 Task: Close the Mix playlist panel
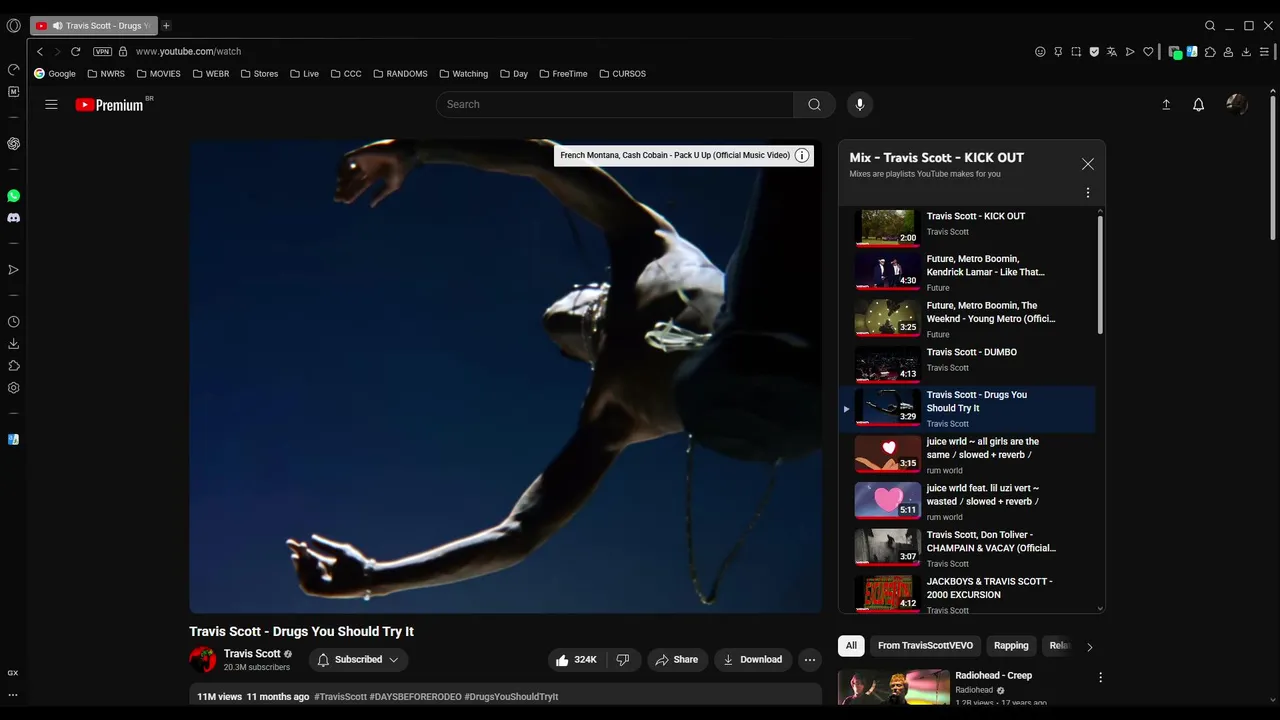(x=1088, y=164)
